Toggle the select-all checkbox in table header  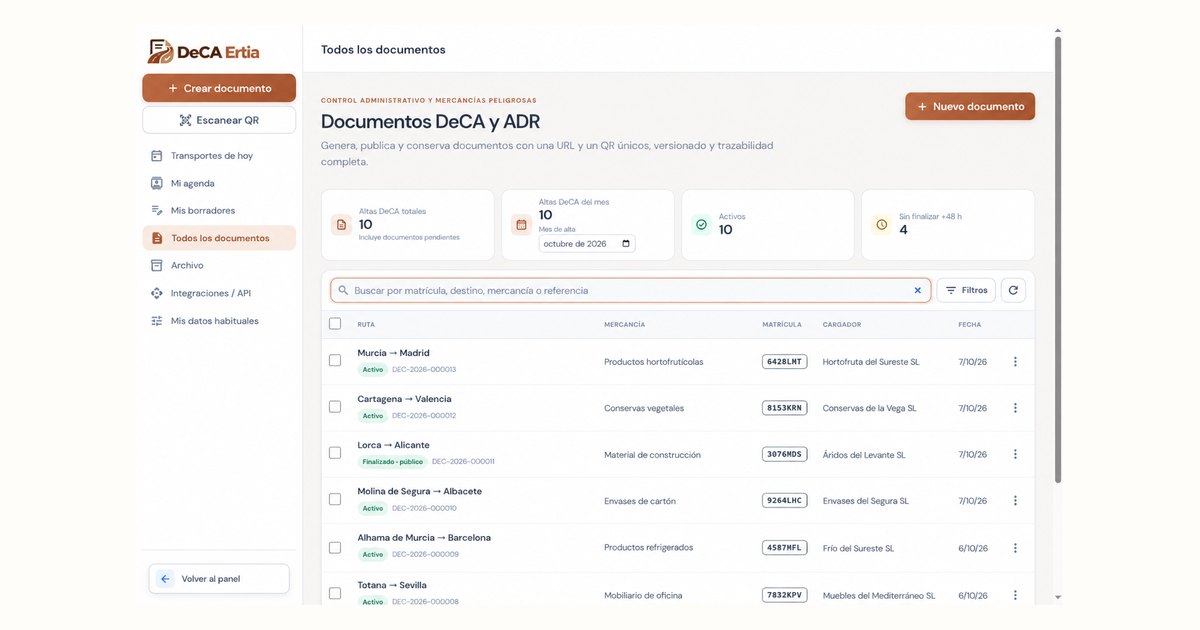pos(335,324)
